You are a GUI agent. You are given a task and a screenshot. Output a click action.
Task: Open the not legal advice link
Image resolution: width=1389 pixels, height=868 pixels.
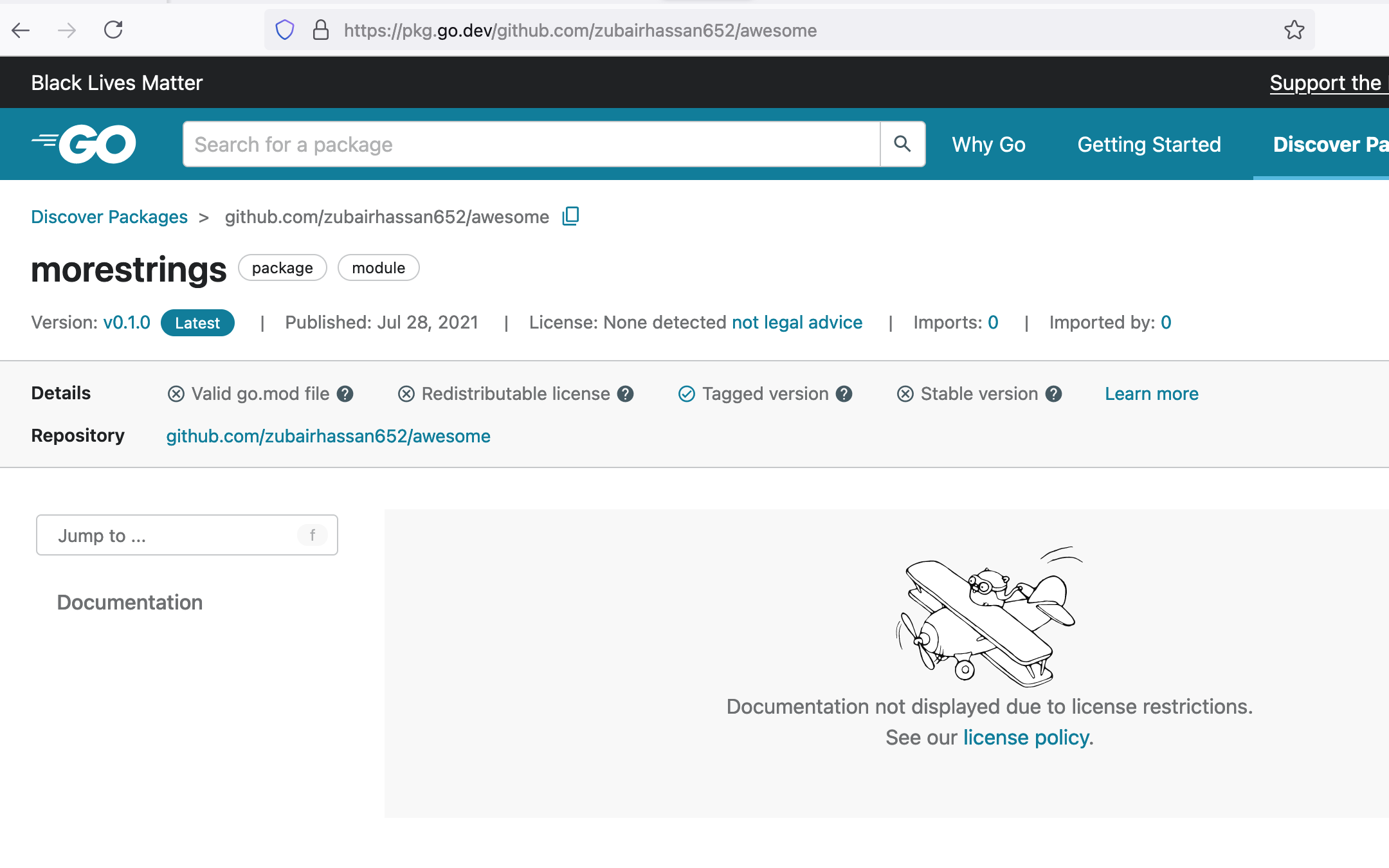pyautogui.click(x=797, y=322)
